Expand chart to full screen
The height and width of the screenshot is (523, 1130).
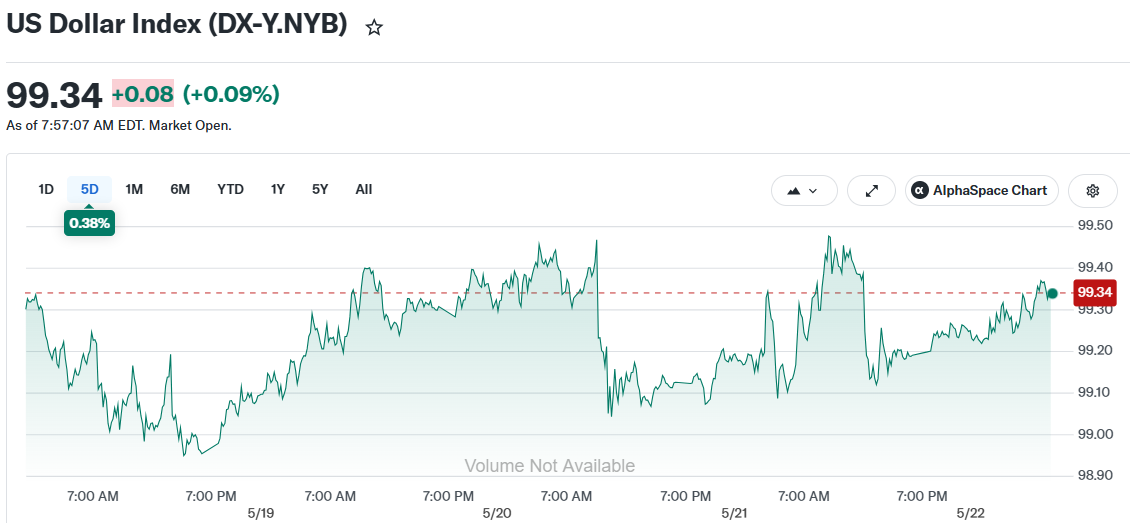pos(872,191)
